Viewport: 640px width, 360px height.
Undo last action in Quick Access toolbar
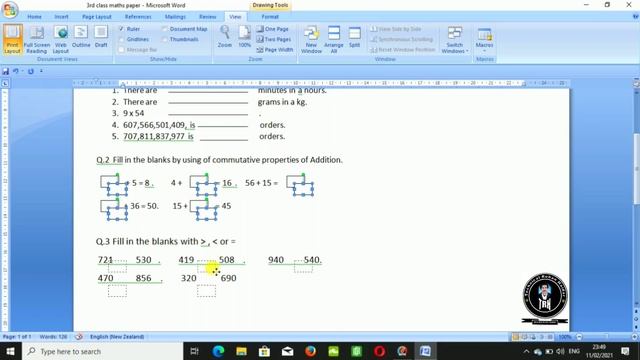[x=16, y=71]
